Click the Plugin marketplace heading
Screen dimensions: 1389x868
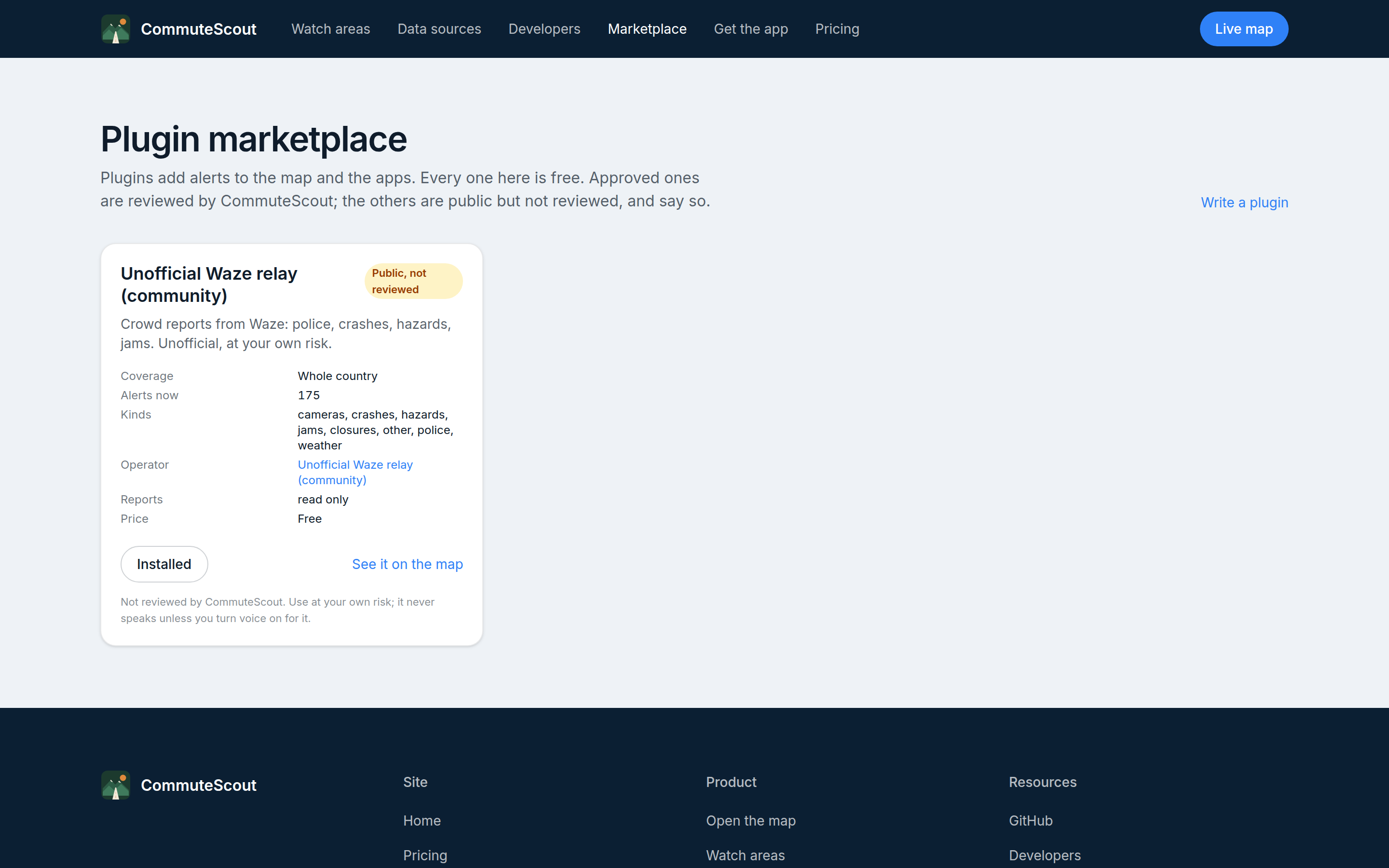click(254, 139)
